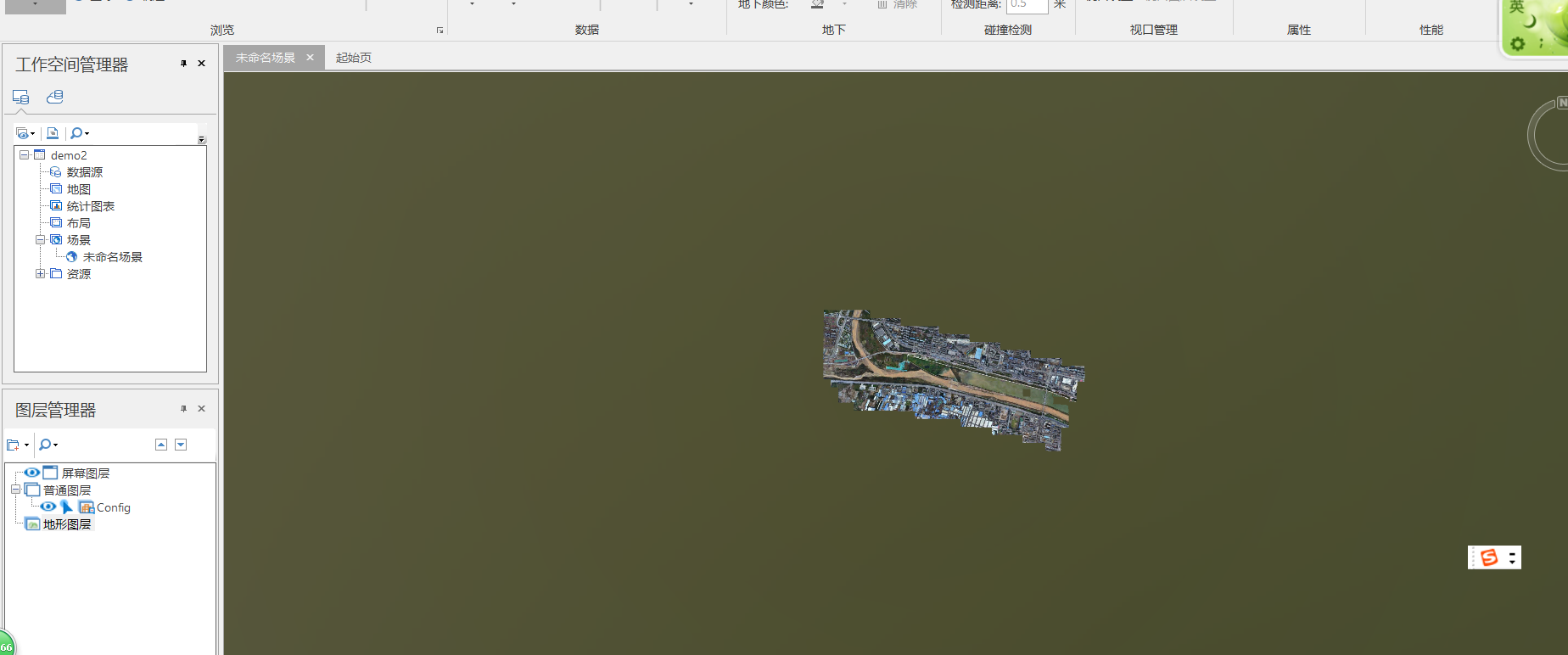Select the 屏幕图层 layer
The image size is (1568, 655).
[x=86, y=473]
